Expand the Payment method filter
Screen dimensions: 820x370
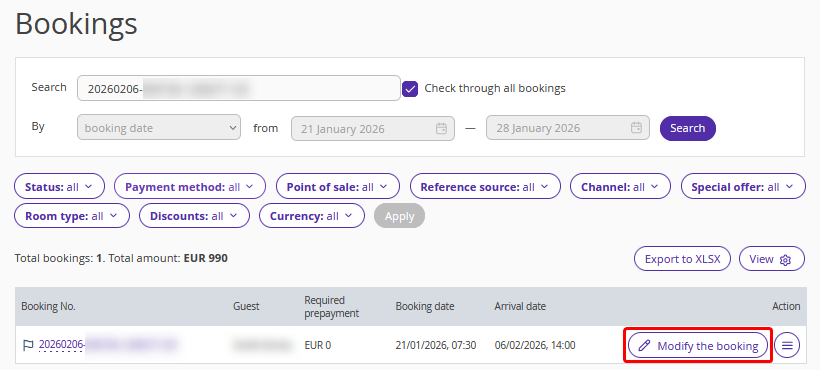point(190,187)
